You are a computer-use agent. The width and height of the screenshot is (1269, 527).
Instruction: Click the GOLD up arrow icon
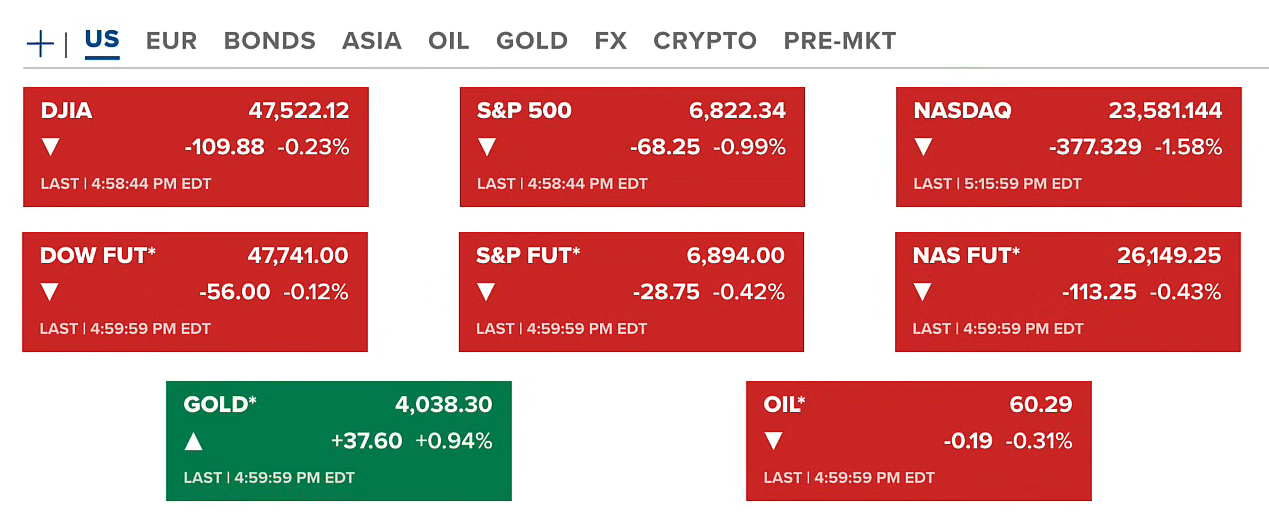coord(193,441)
